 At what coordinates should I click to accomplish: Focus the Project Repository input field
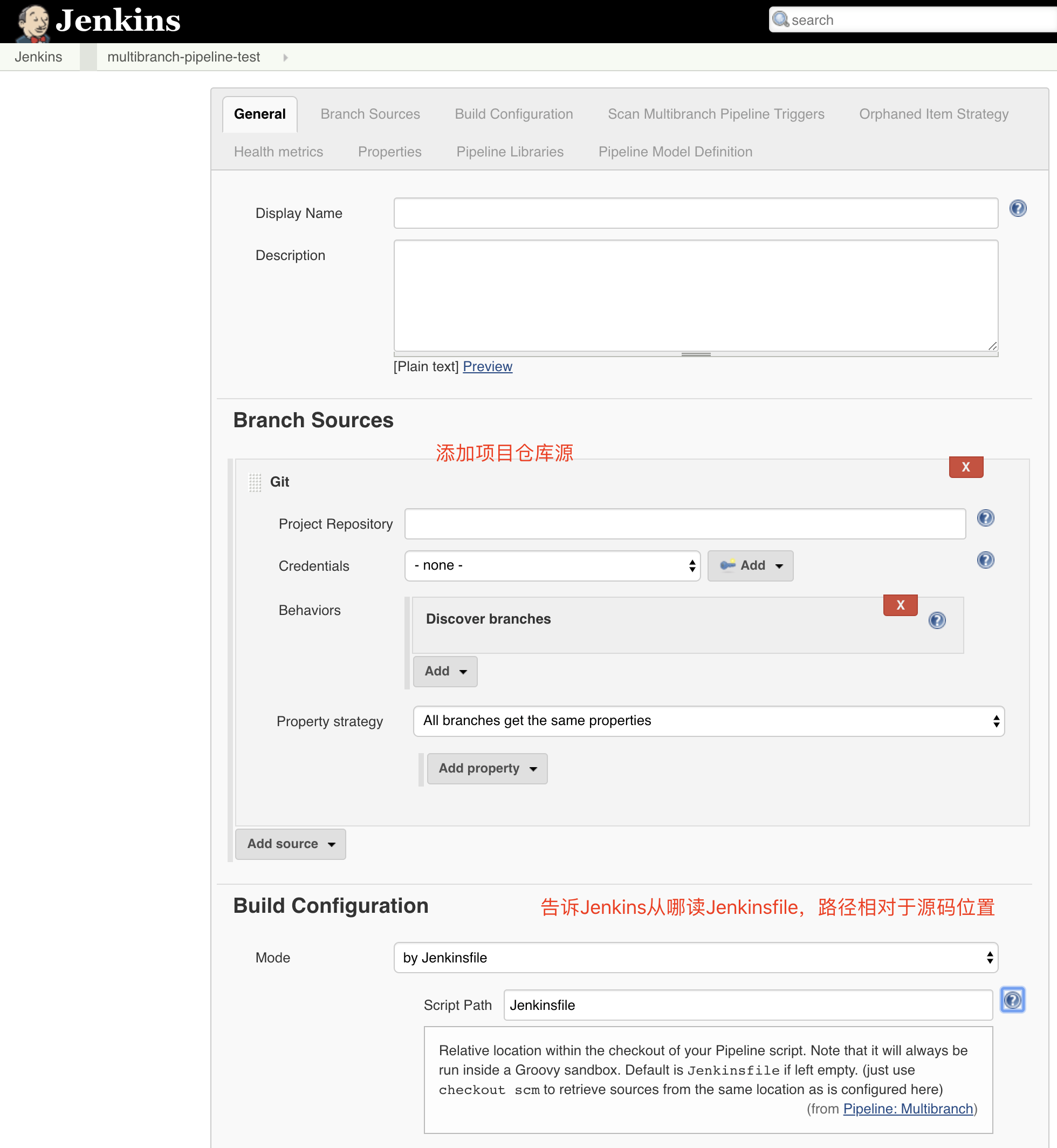pos(685,524)
